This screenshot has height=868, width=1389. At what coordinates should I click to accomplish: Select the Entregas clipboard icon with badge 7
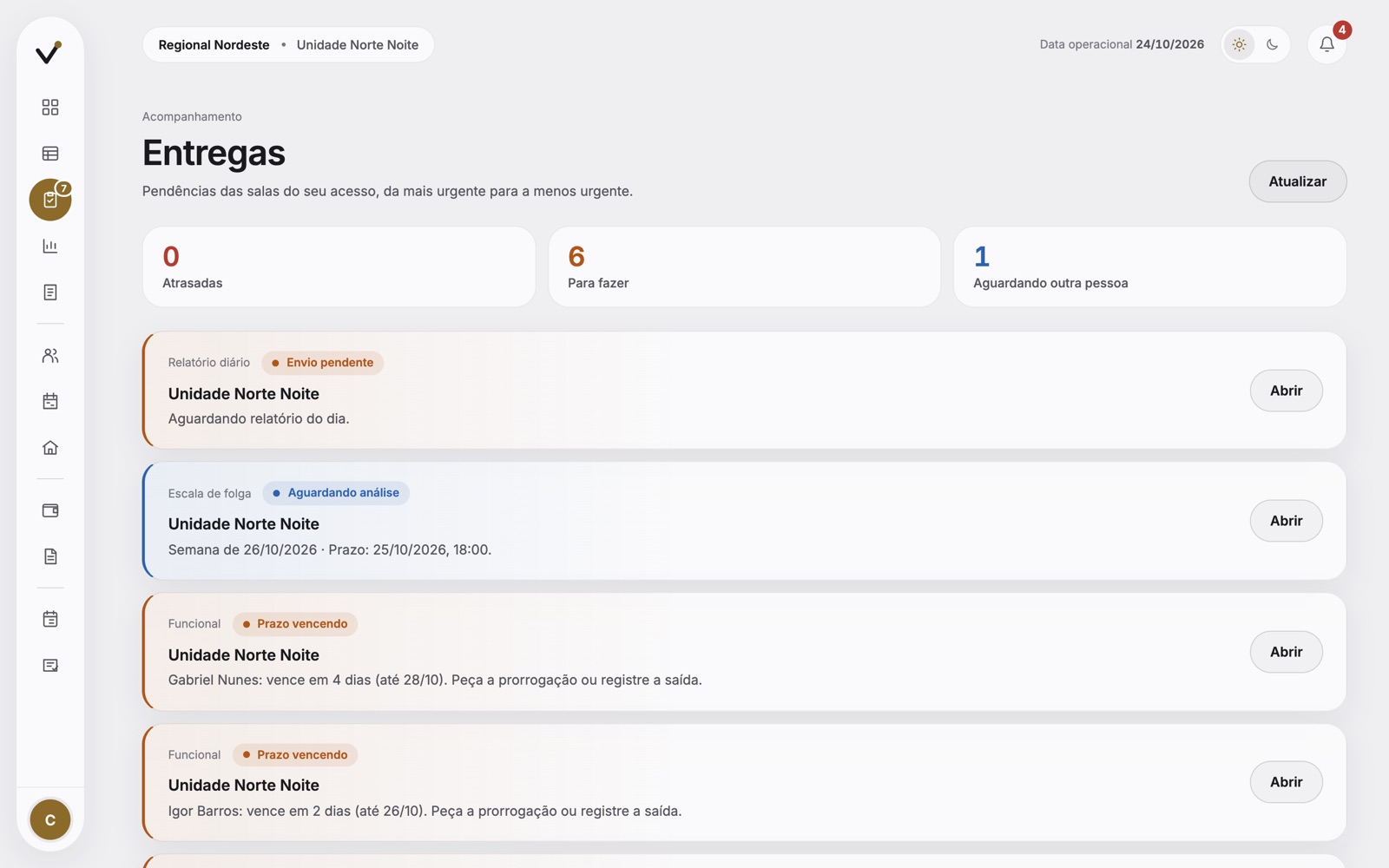point(50,200)
